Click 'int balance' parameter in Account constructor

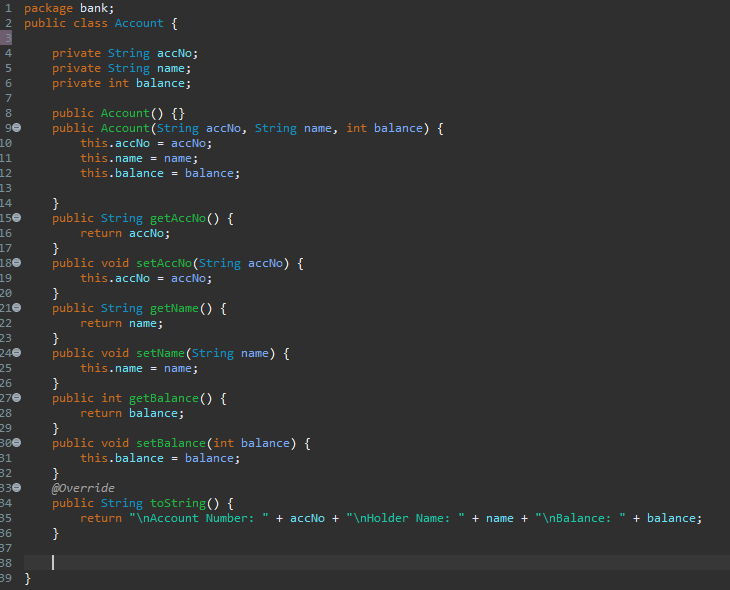point(385,128)
